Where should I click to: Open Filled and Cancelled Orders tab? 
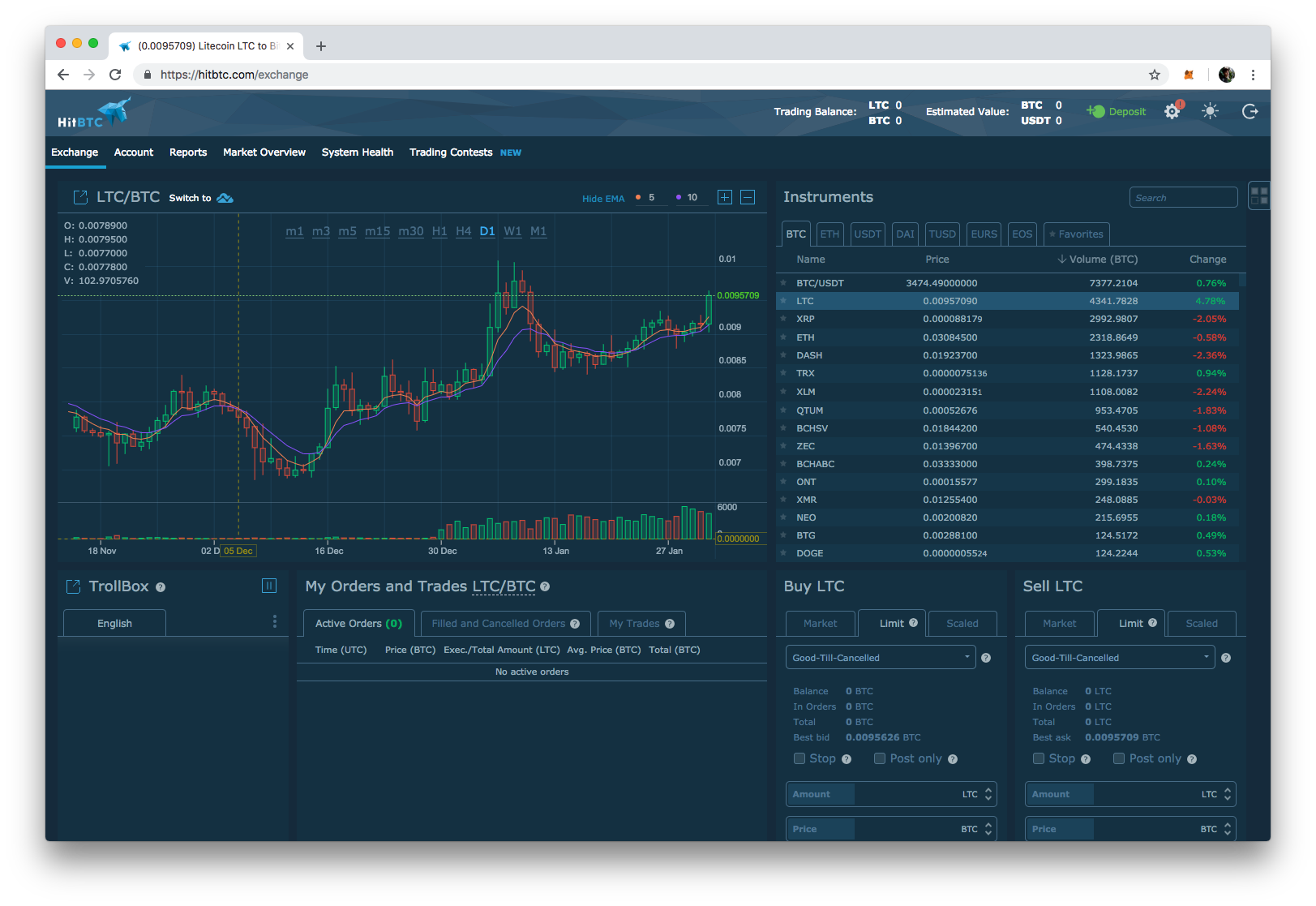pos(505,624)
